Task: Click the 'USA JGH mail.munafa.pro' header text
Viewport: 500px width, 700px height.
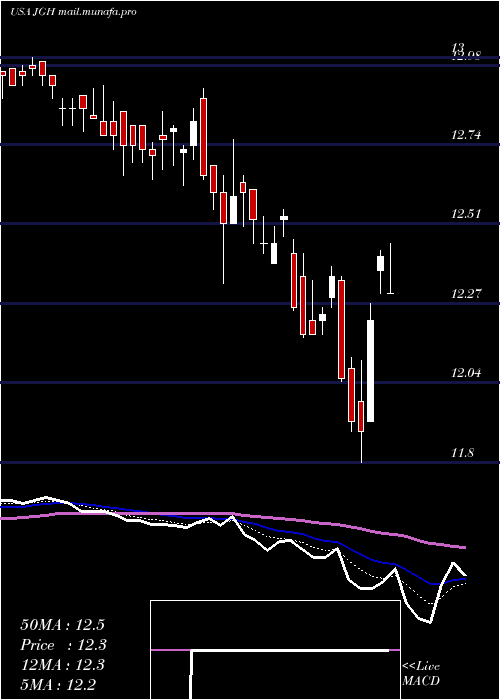Action: click(x=73, y=12)
